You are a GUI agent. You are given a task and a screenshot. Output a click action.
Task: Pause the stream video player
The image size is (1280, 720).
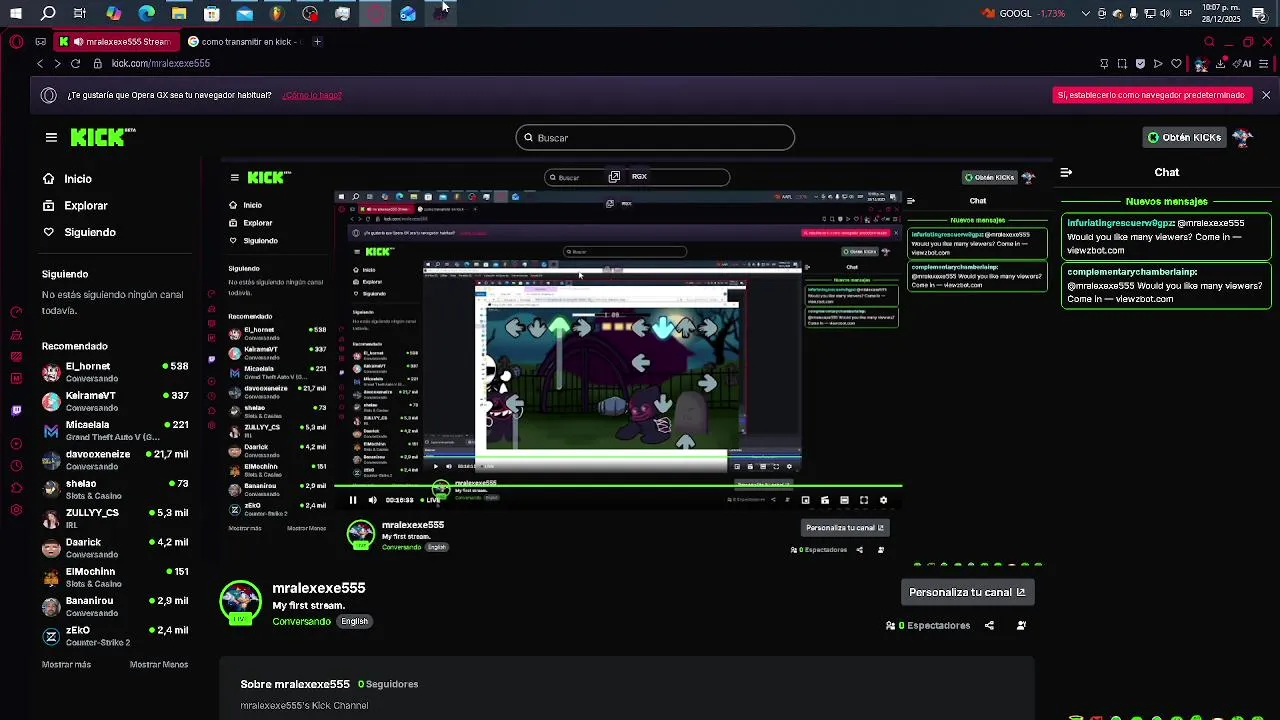click(352, 500)
